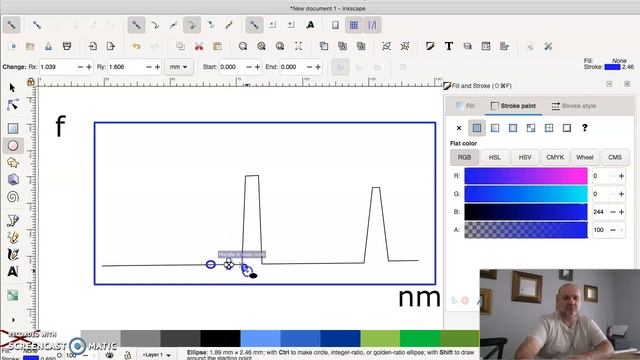Increase the Ry value with plus
The height and width of the screenshot is (360, 640).
coord(157,67)
